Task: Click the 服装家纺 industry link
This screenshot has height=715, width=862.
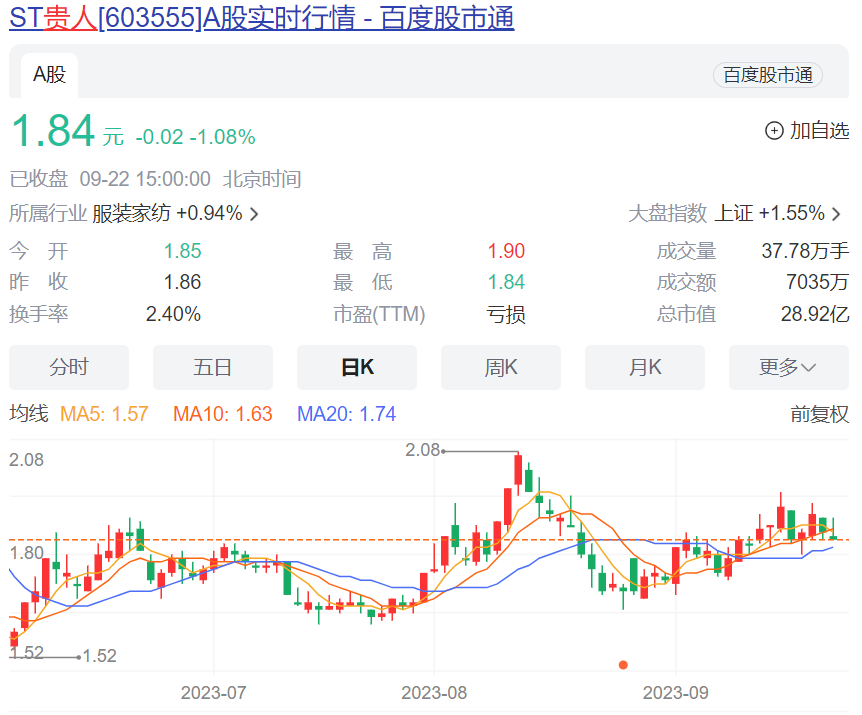Action: [131, 213]
